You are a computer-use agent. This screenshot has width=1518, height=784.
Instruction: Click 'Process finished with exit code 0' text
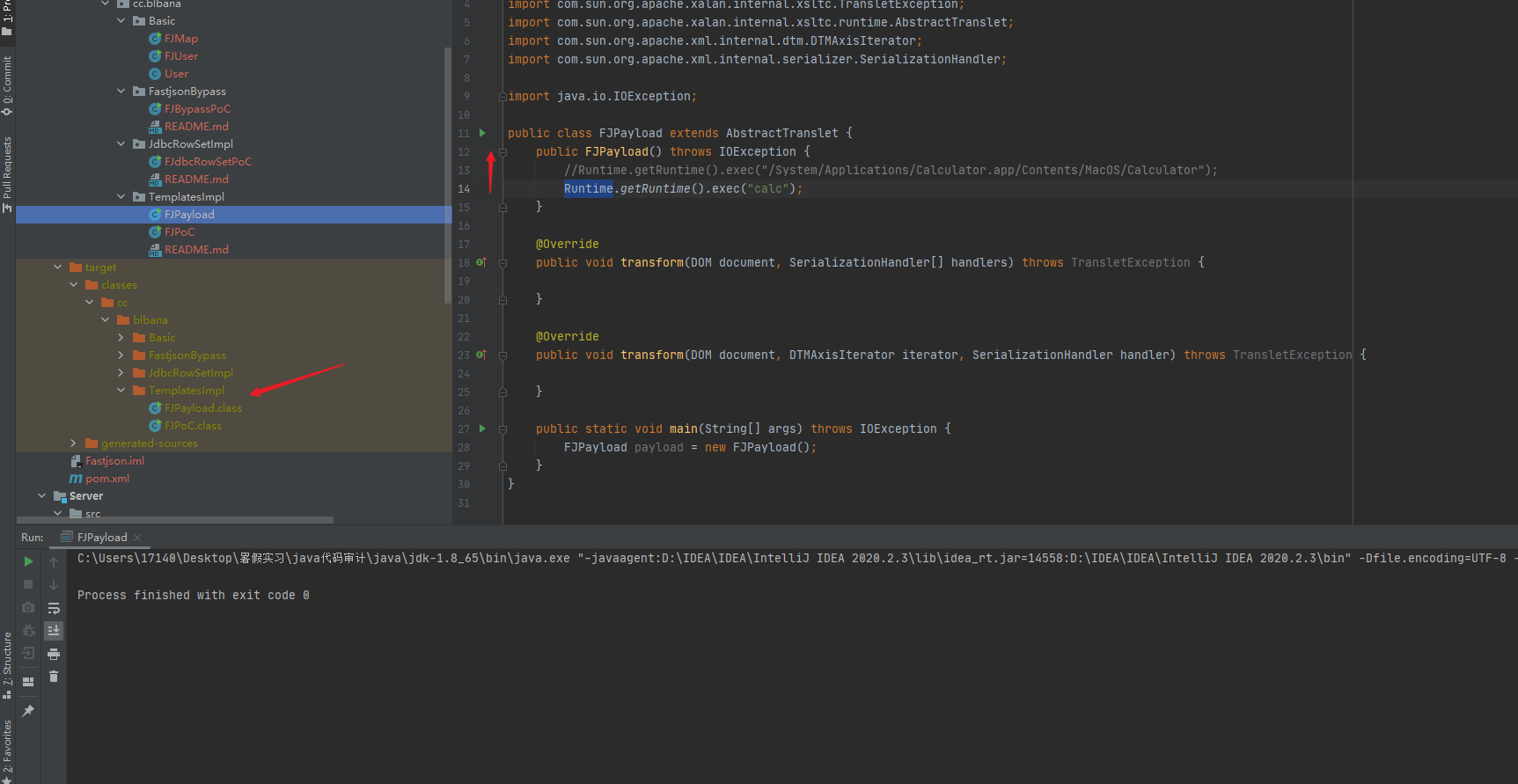pyautogui.click(x=194, y=596)
